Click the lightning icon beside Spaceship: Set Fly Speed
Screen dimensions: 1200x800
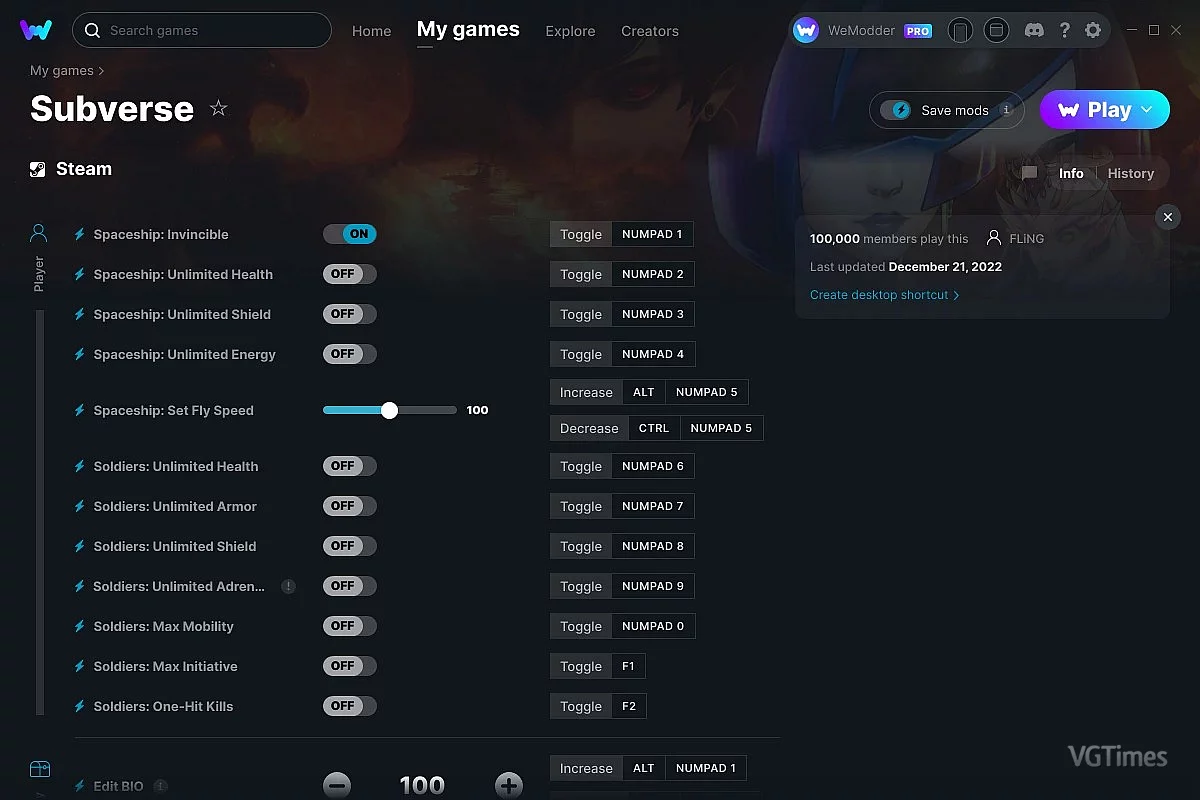tap(80, 410)
